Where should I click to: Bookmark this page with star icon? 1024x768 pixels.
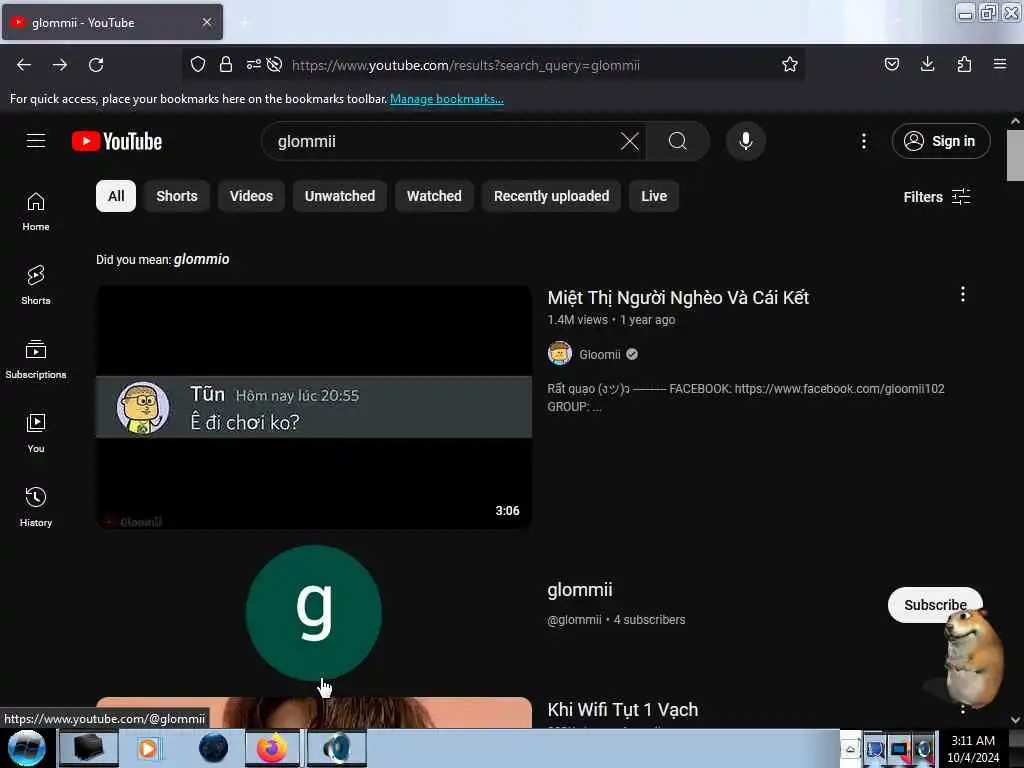790,65
